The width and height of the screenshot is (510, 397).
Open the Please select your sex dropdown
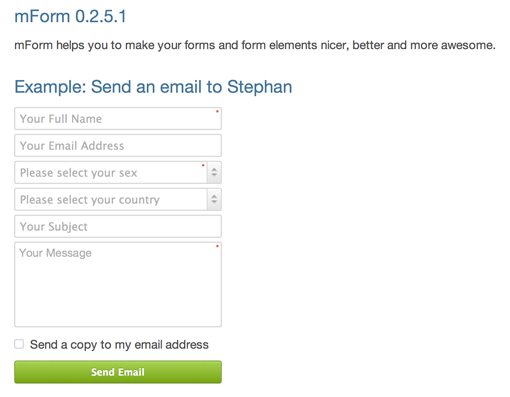(118, 172)
